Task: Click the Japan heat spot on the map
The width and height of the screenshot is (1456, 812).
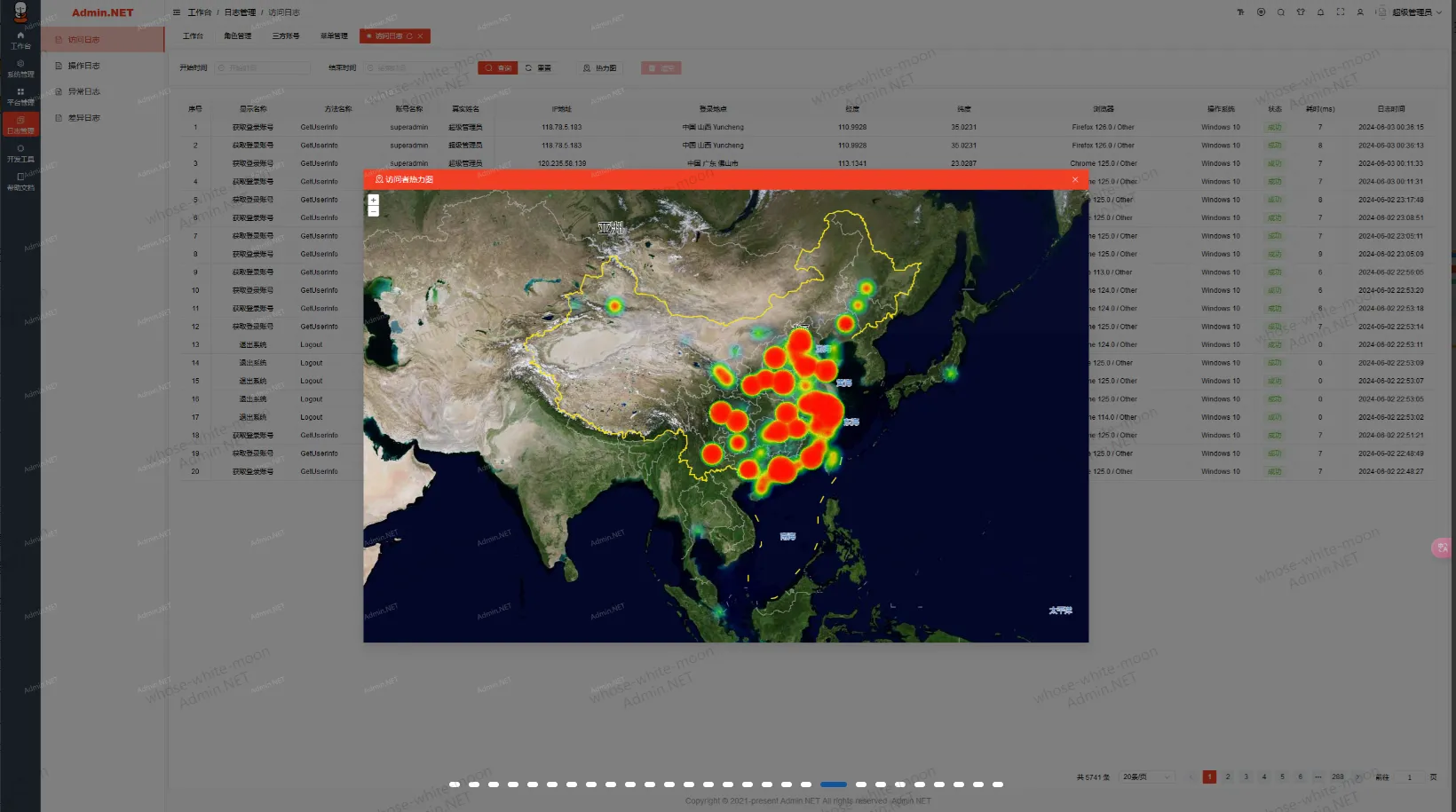Action: 950,374
